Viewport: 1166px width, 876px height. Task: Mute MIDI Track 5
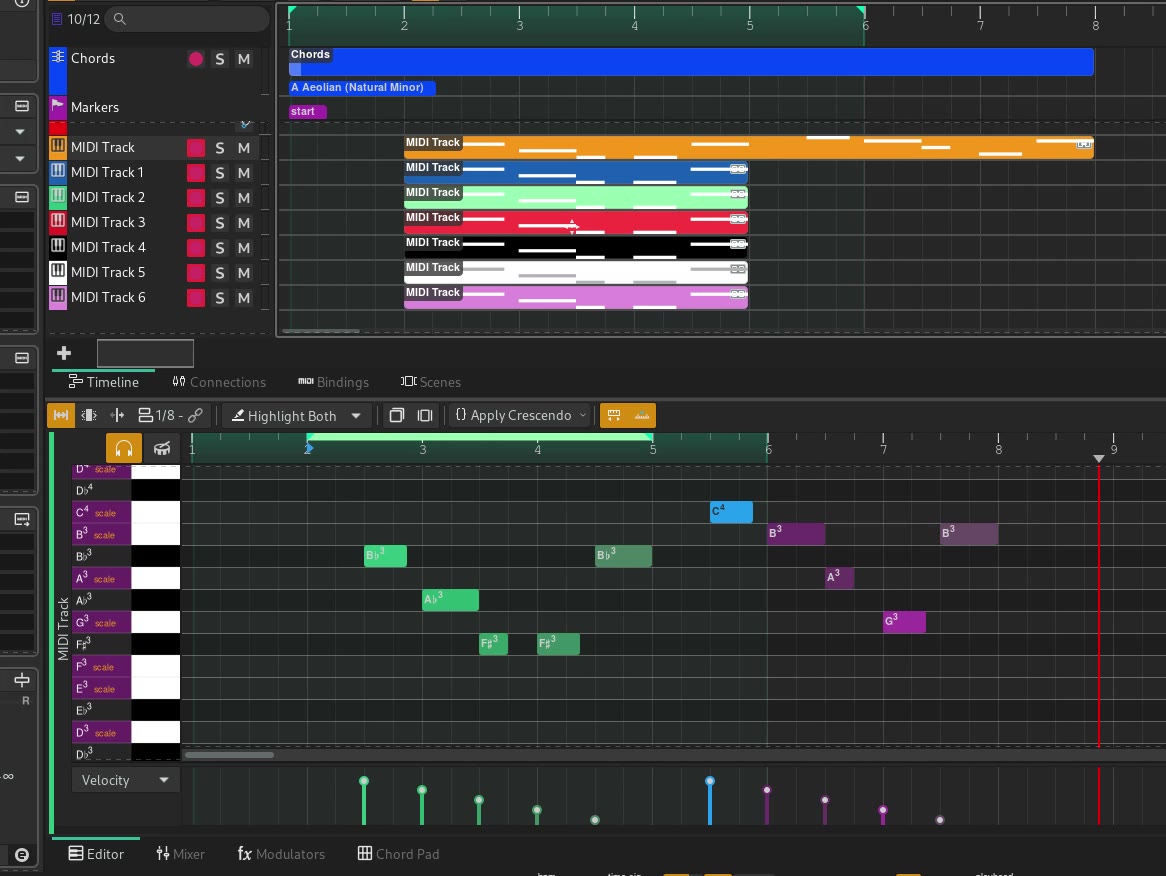244,273
